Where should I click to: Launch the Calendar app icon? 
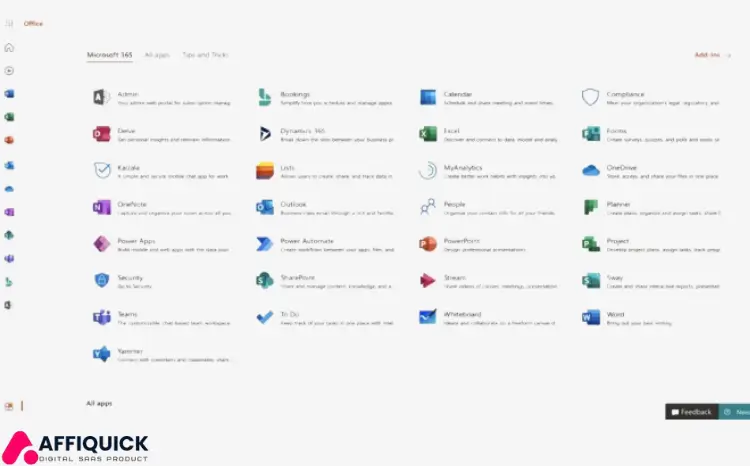428,97
